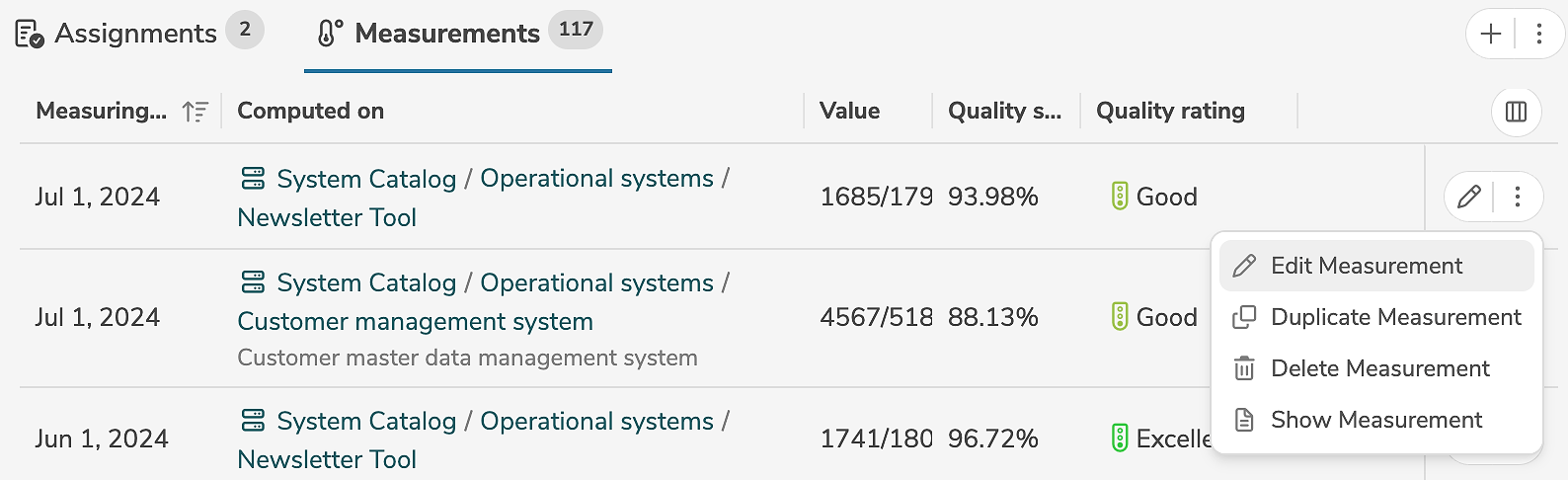The height and width of the screenshot is (480, 1568).
Task: Select Duplicate Measurement menu entry
Action: point(1395,317)
